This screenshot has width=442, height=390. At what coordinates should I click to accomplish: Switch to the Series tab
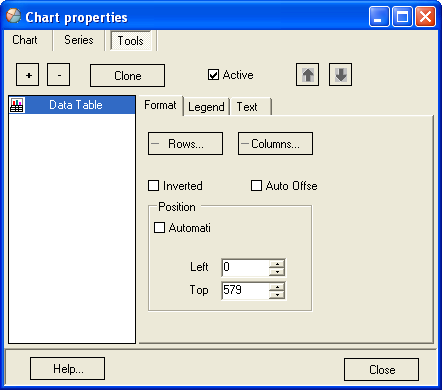coord(79,40)
